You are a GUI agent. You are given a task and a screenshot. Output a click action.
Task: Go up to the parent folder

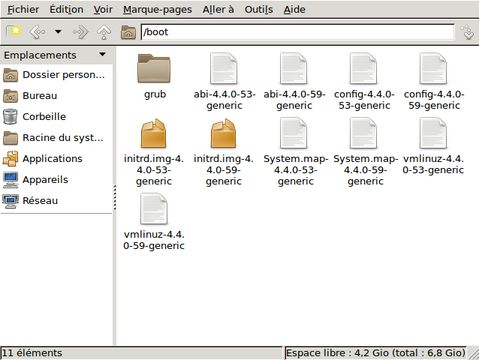pos(104,32)
